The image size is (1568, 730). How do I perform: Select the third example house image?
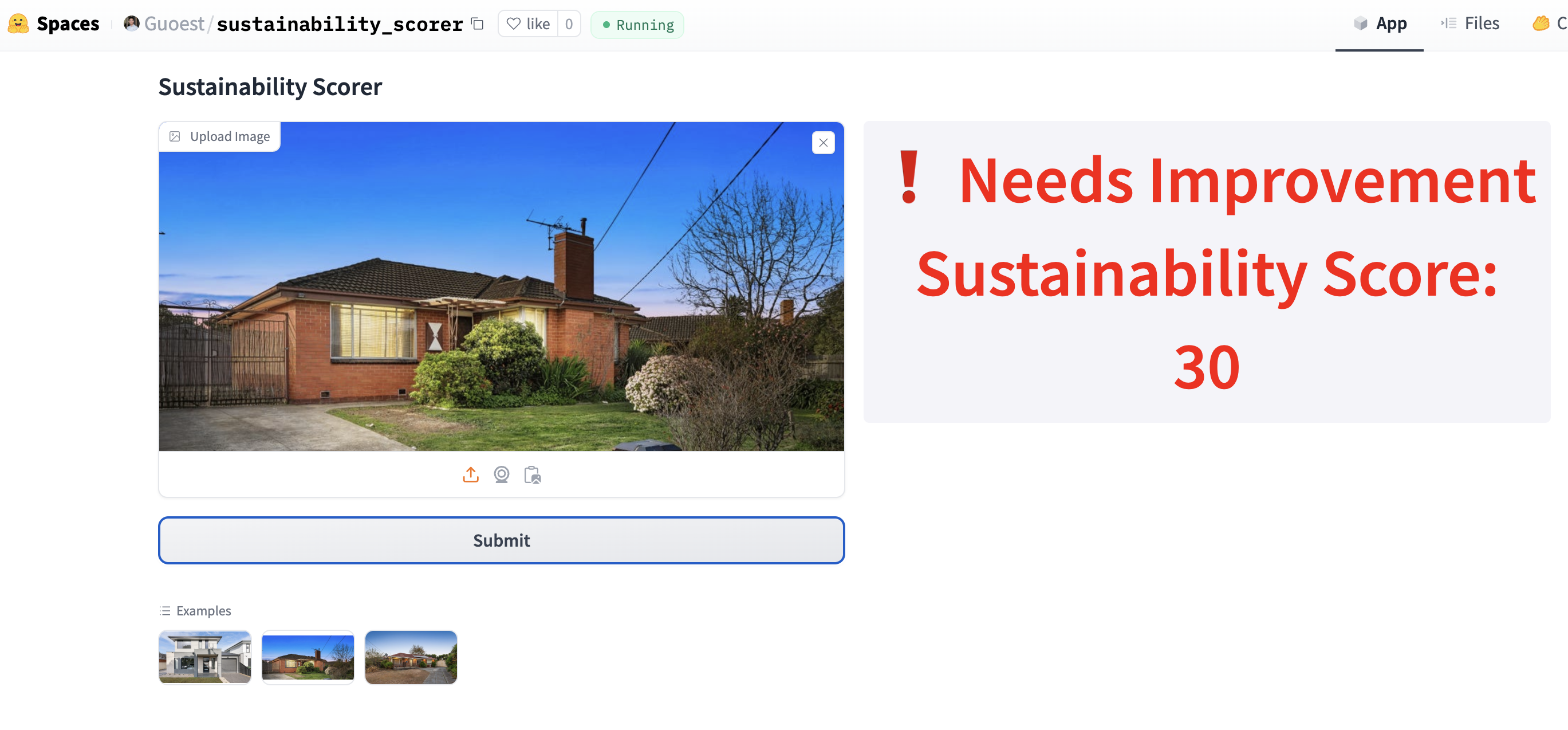point(411,657)
